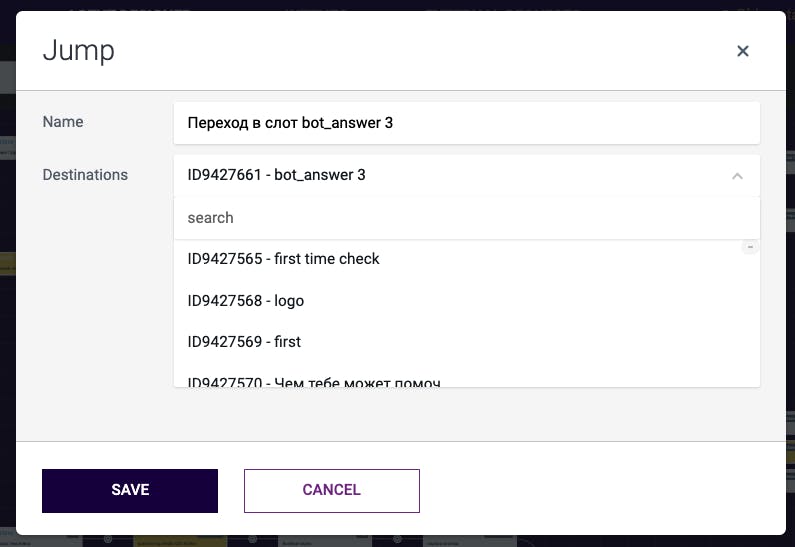
Task: Click the Name field containing 'Переход в слот bot_answer 3'
Action: pos(466,123)
